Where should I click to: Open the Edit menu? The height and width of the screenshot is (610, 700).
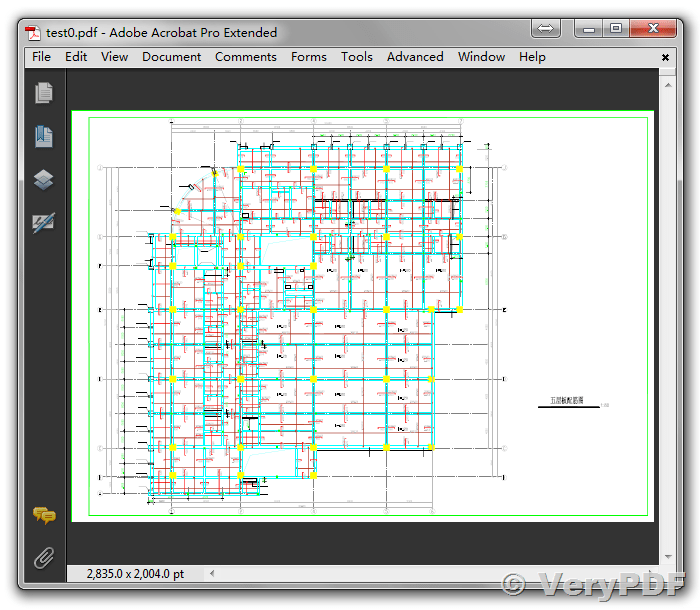(x=76, y=57)
